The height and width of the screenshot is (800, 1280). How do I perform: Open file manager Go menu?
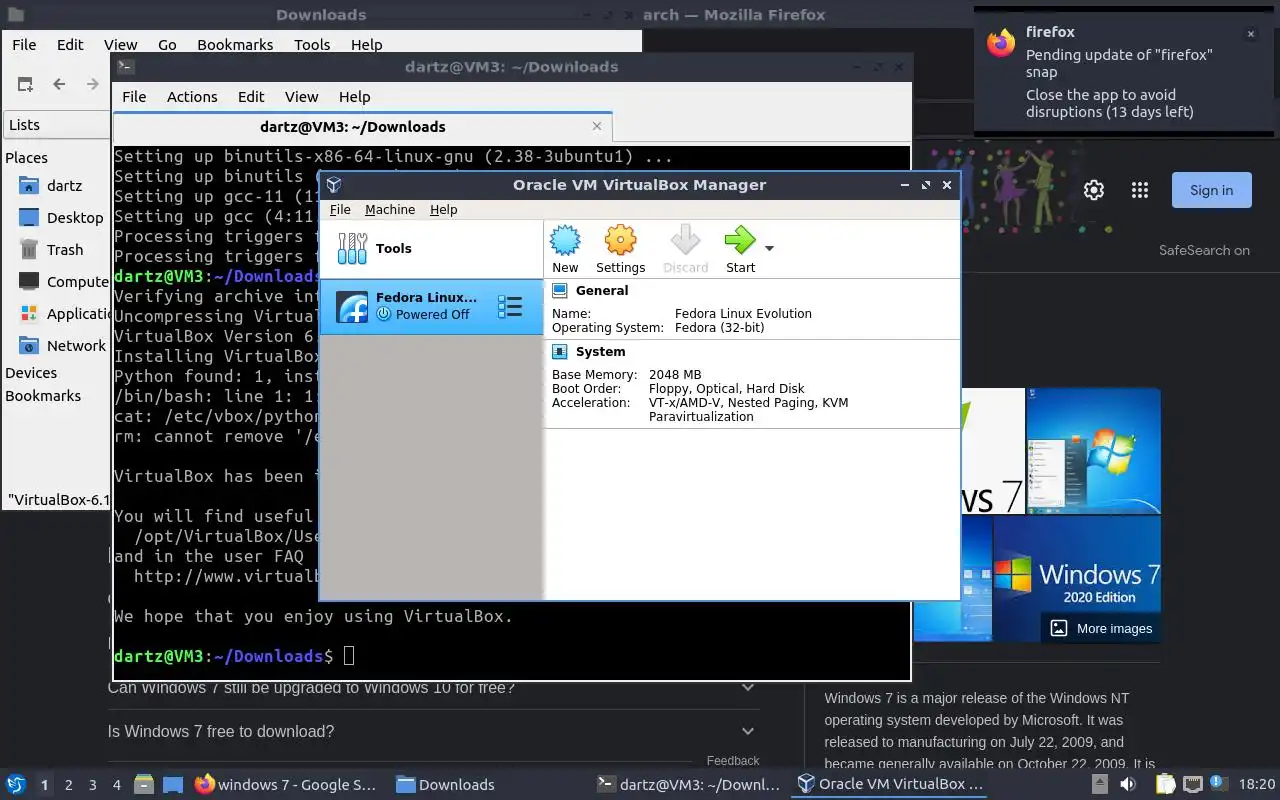pyautogui.click(x=167, y=44)
